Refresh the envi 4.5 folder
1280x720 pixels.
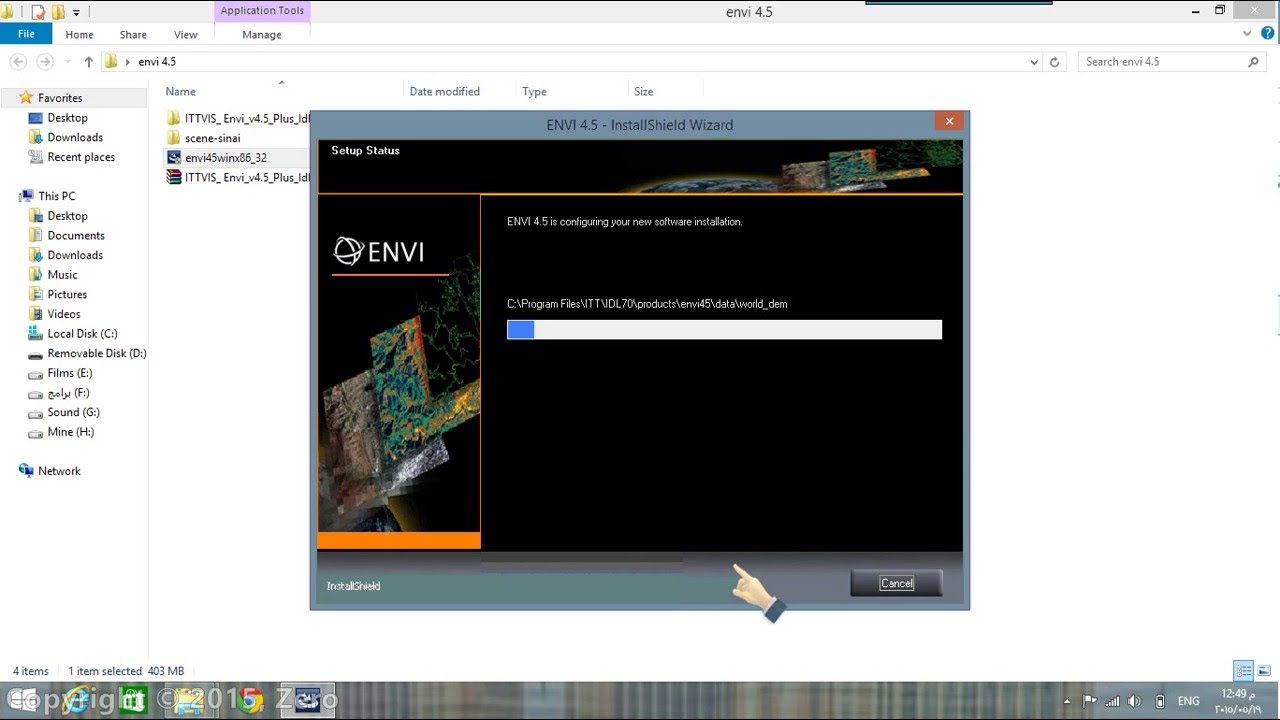[1054, 62]
